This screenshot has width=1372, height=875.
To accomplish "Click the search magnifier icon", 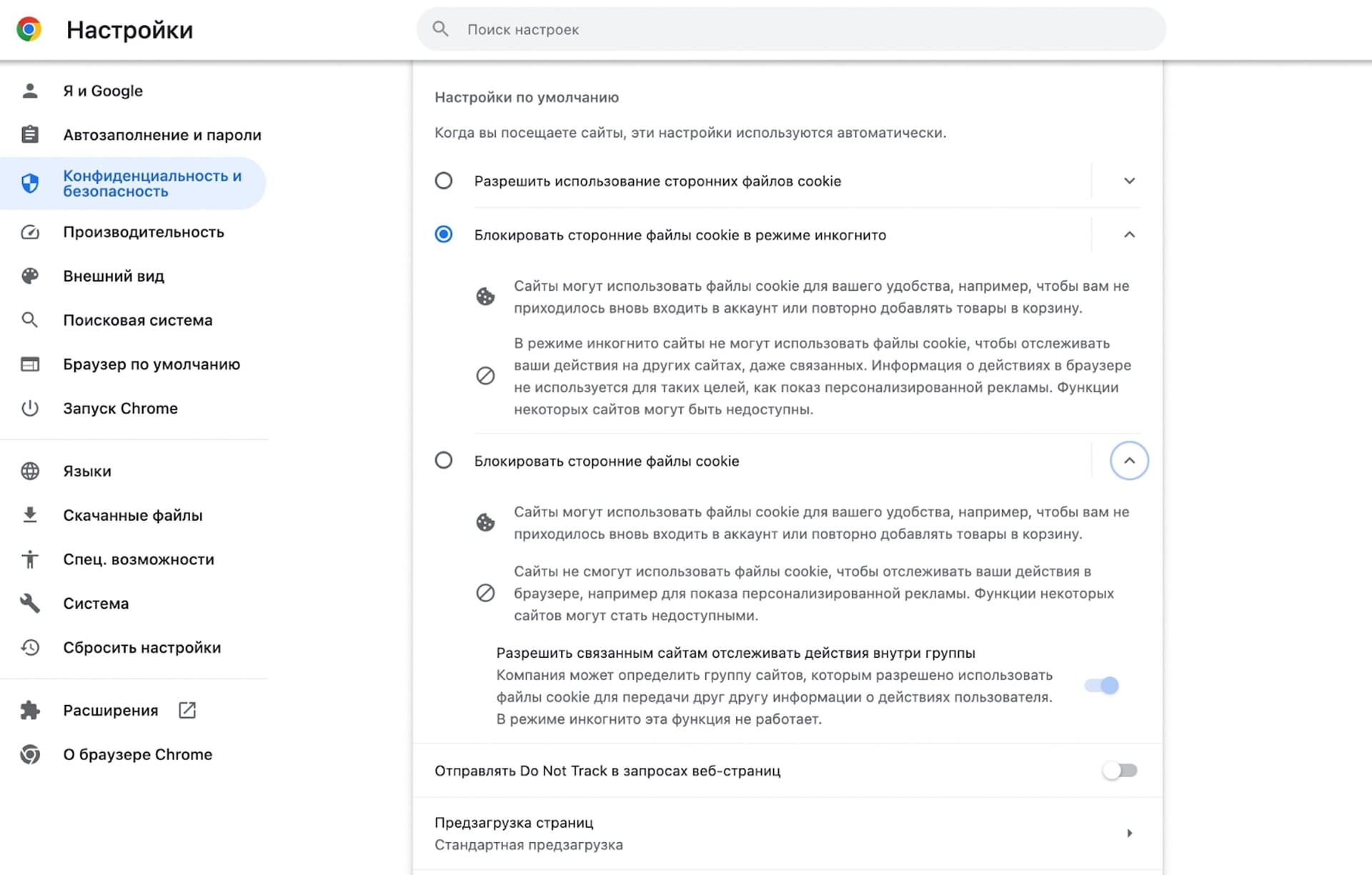I will (441, 29).
